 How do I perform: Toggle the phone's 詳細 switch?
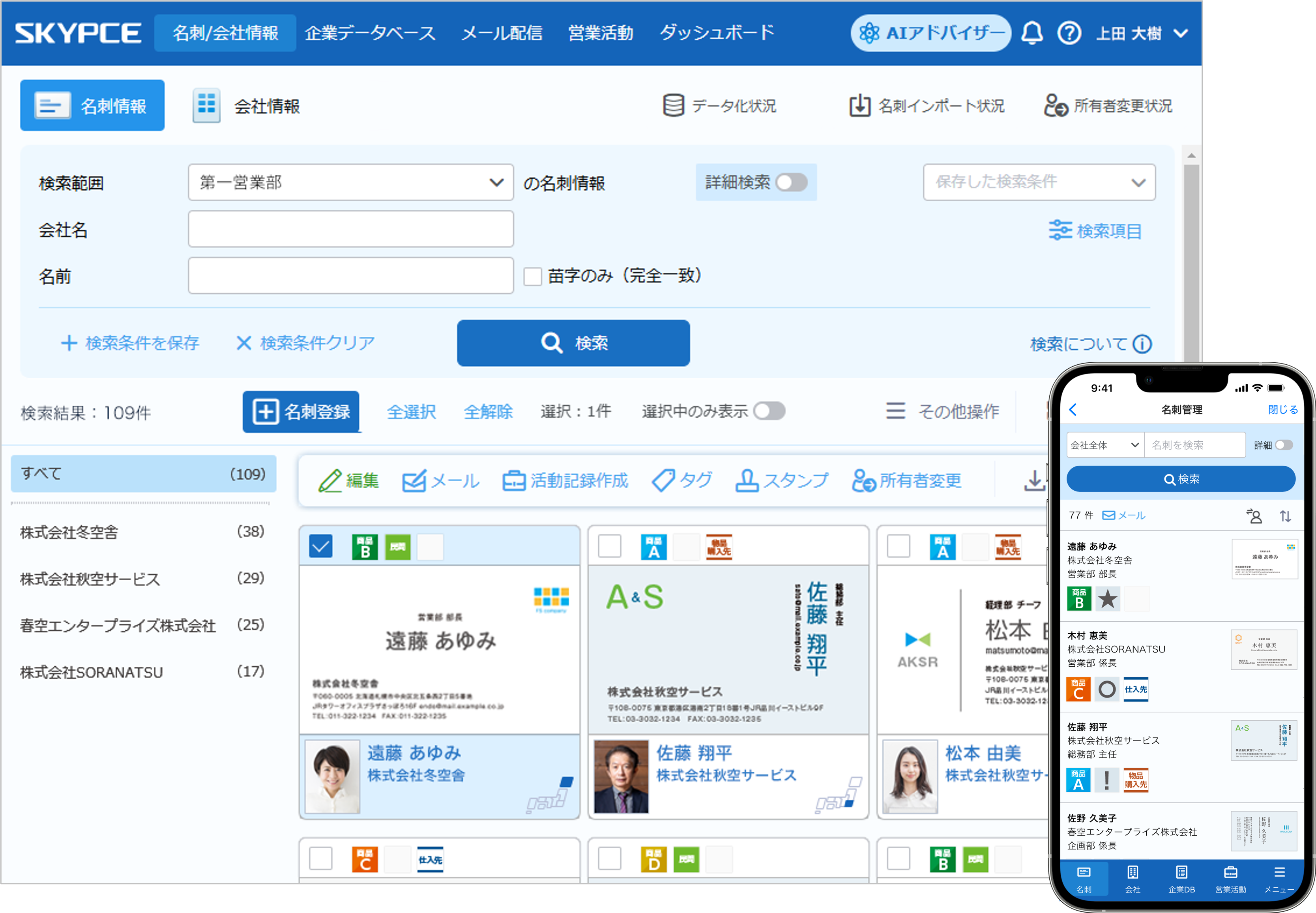1284,445
